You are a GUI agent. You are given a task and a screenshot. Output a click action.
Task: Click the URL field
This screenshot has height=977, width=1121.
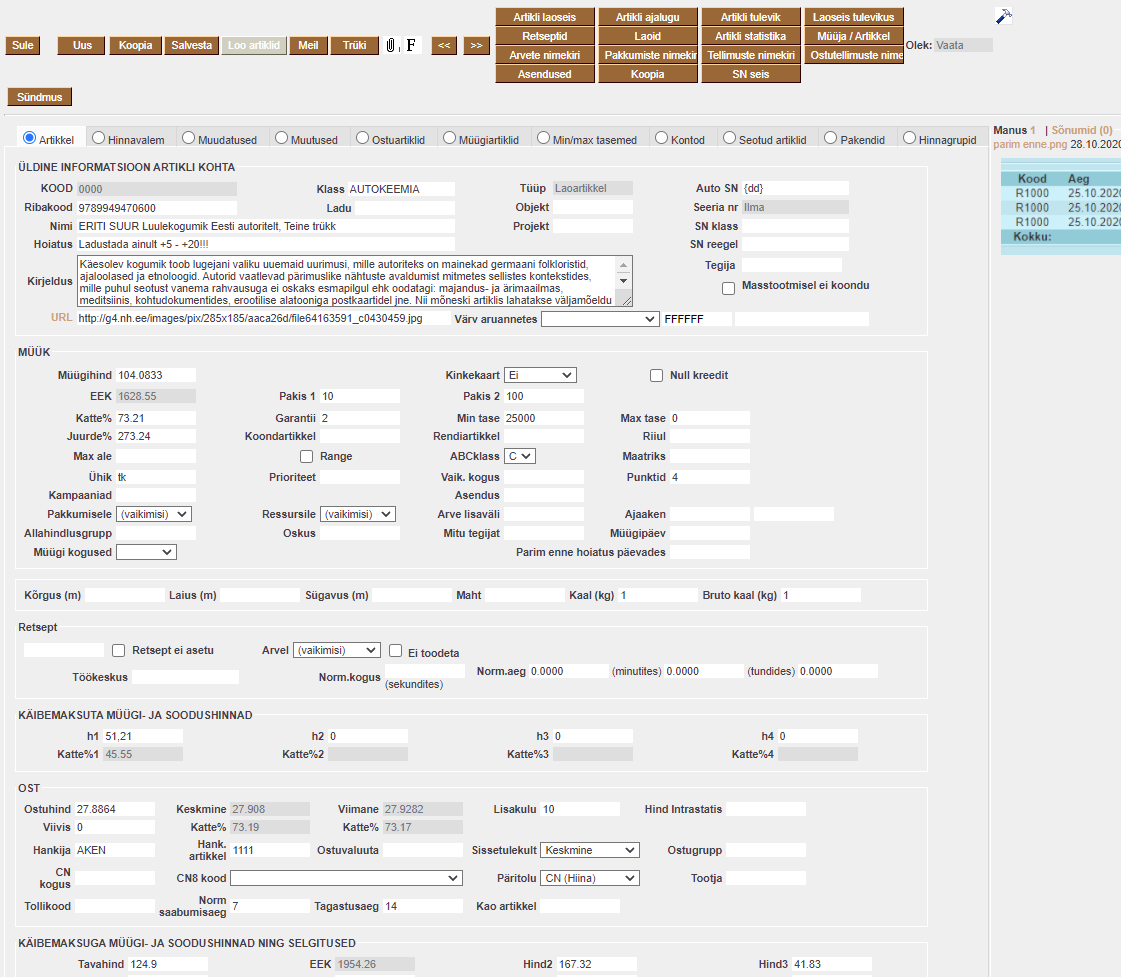coord(264,318)
